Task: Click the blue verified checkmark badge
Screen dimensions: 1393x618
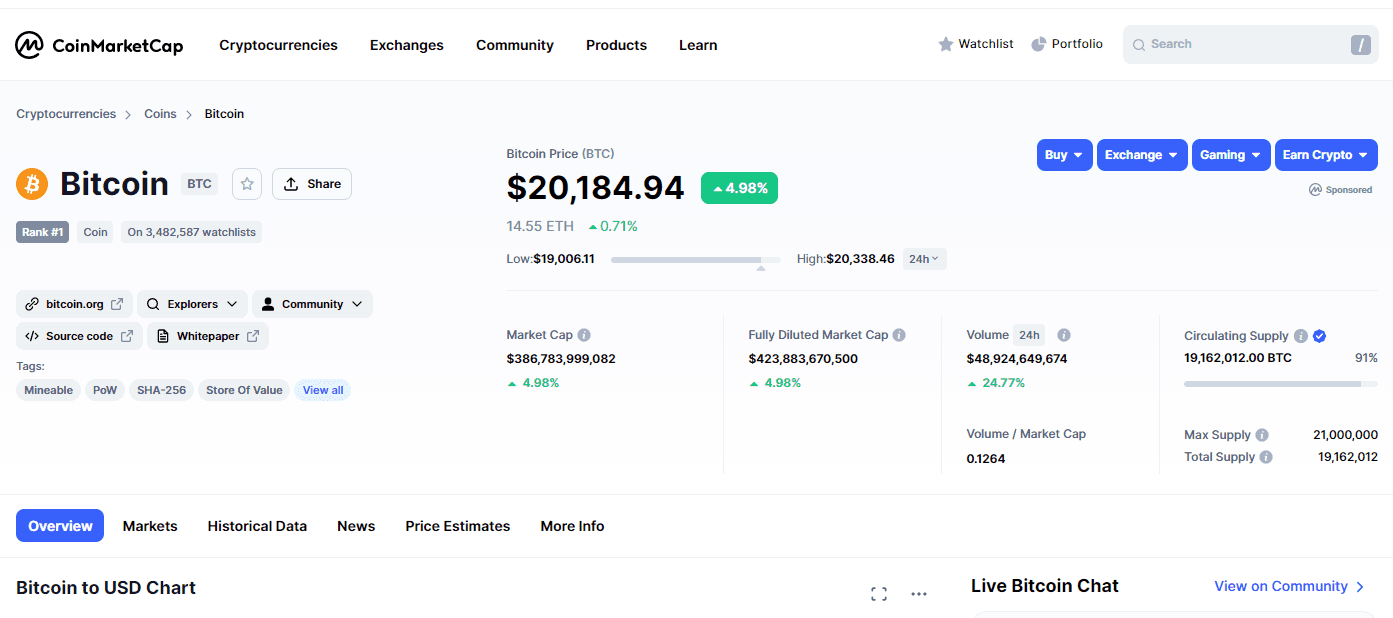Action: click(1319, 336)
